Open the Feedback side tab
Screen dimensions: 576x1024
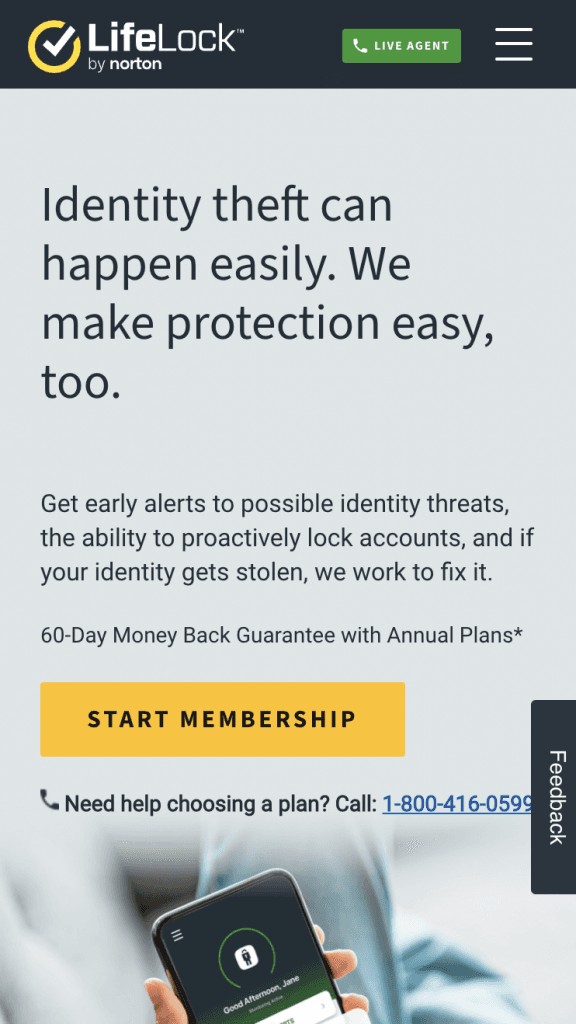tap(554, 797)
